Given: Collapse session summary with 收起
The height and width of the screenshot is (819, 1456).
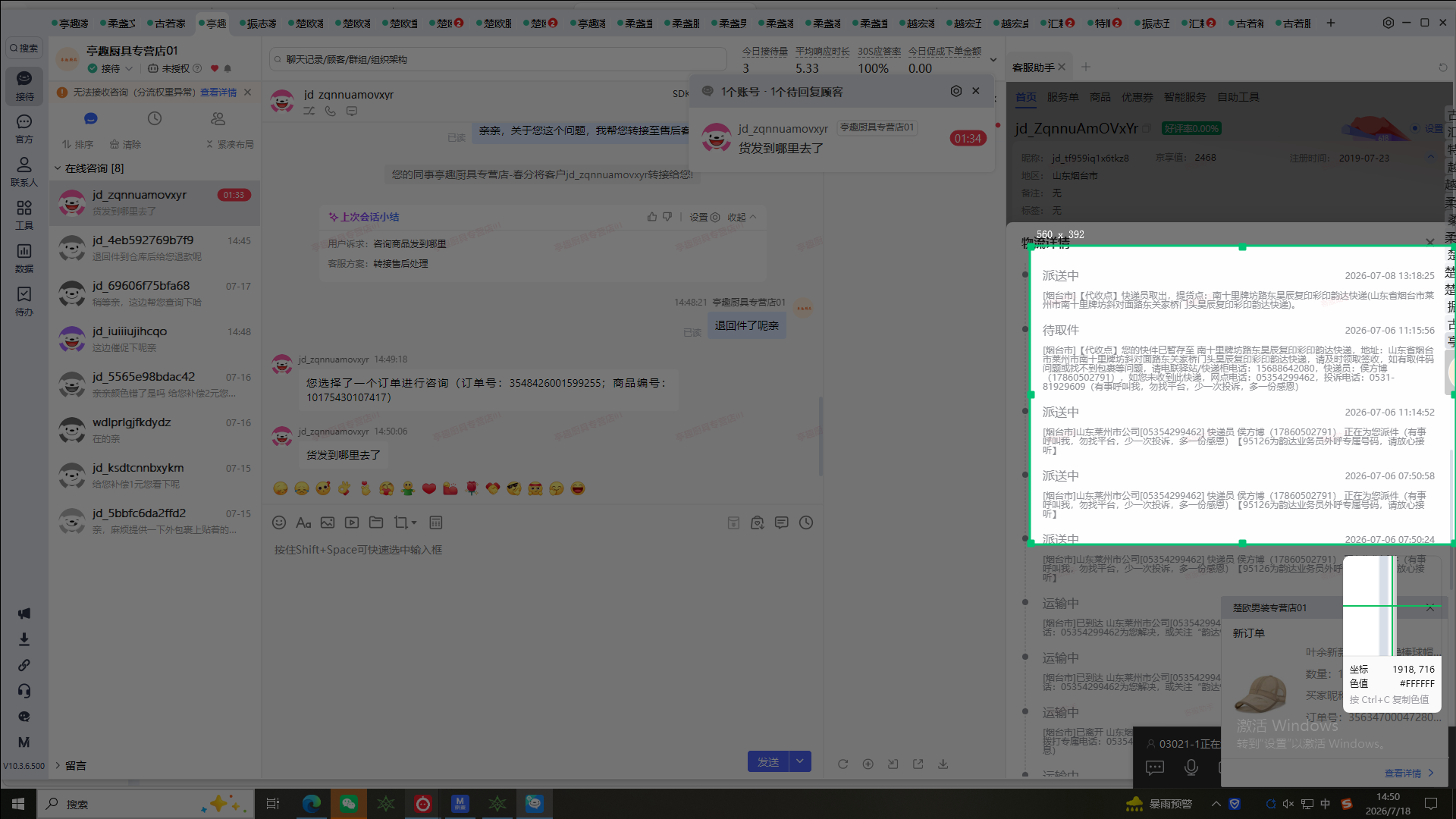Looking at the screenshot, I should coord(742,217).
